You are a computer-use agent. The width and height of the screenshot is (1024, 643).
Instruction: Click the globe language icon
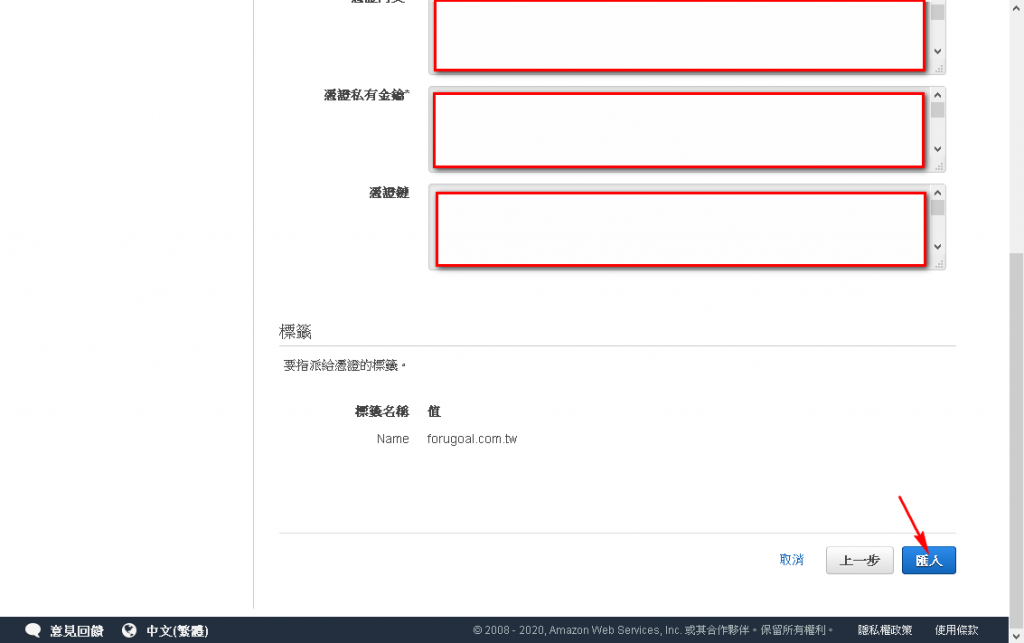[129, 630]
